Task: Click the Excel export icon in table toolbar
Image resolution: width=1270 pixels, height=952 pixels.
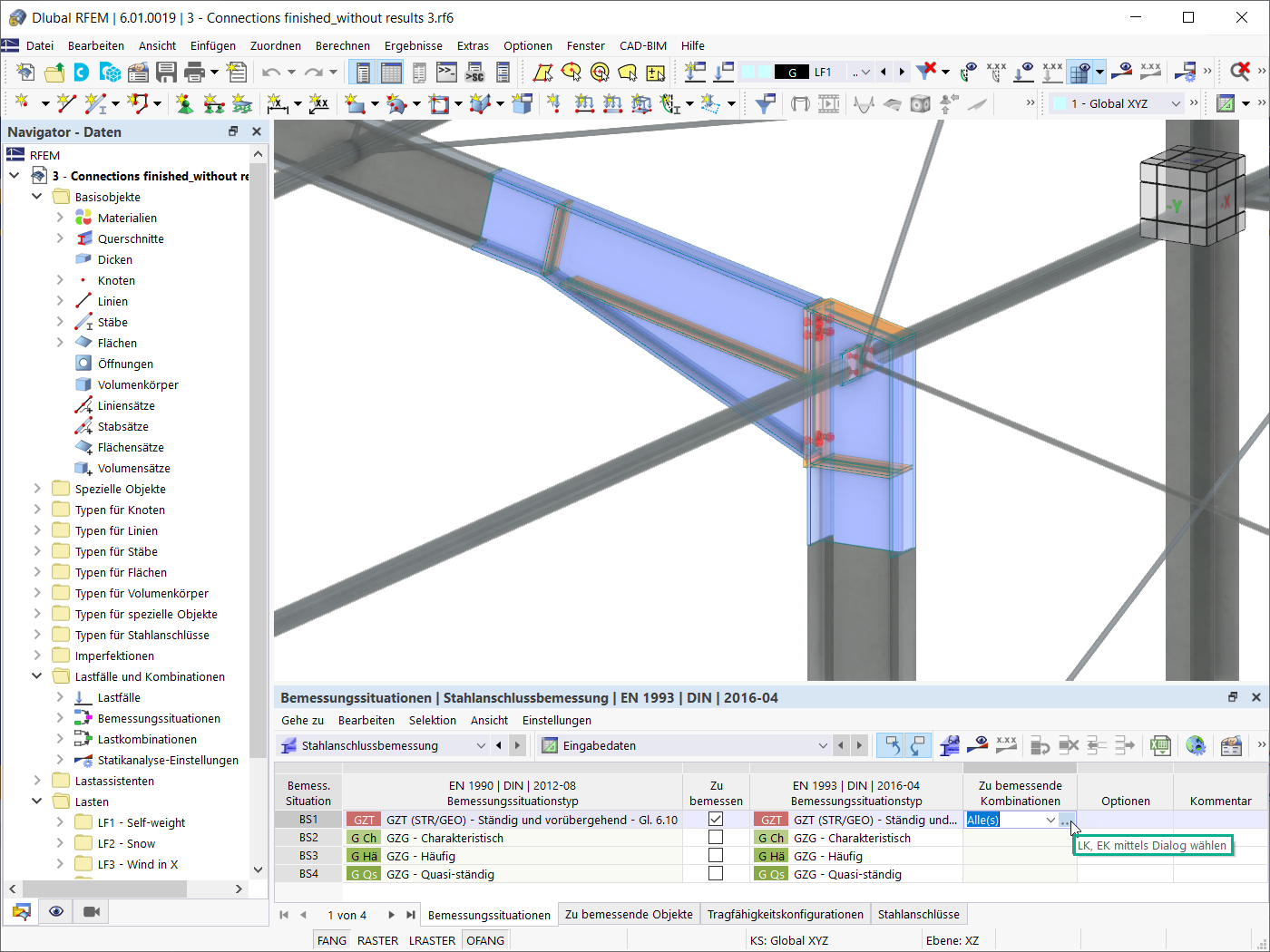Action: coord(1159,745)
